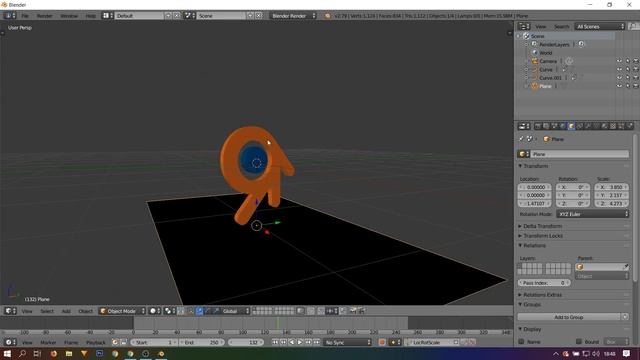640x360 pixels.
Task: Open the timeline editor type icon
Action: point(10,342)
